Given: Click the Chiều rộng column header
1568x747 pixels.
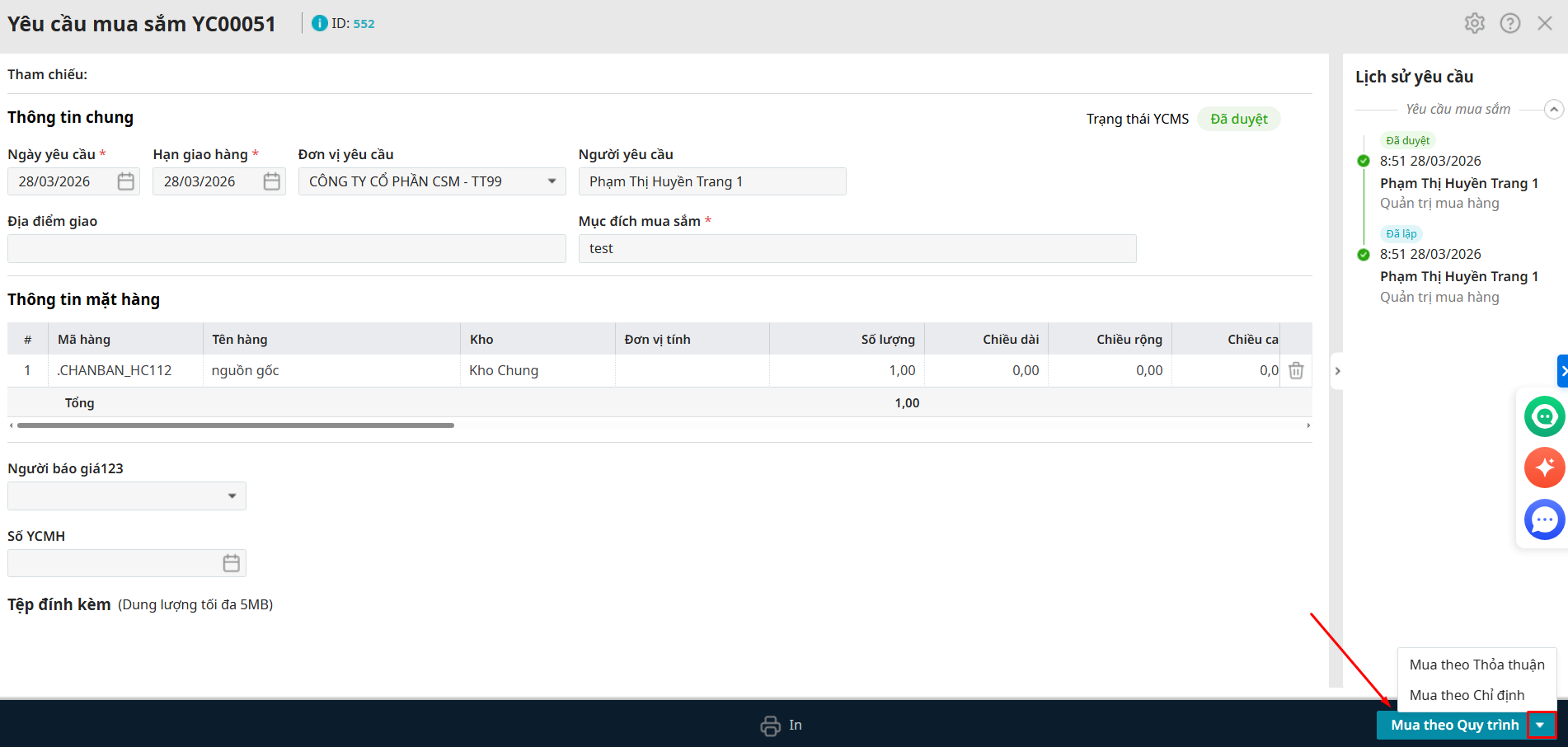Looking at the screenshot, I should [1110, 339].
